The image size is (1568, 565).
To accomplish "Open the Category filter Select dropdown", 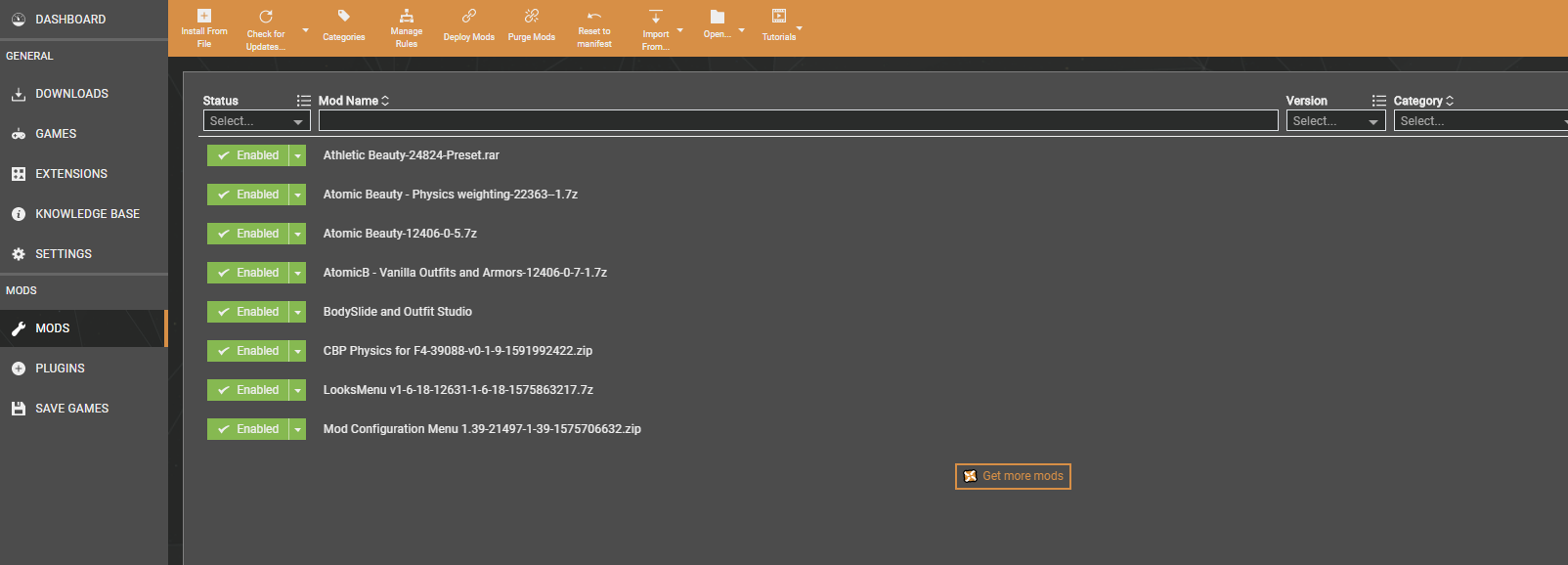I will coord(1481,121).
